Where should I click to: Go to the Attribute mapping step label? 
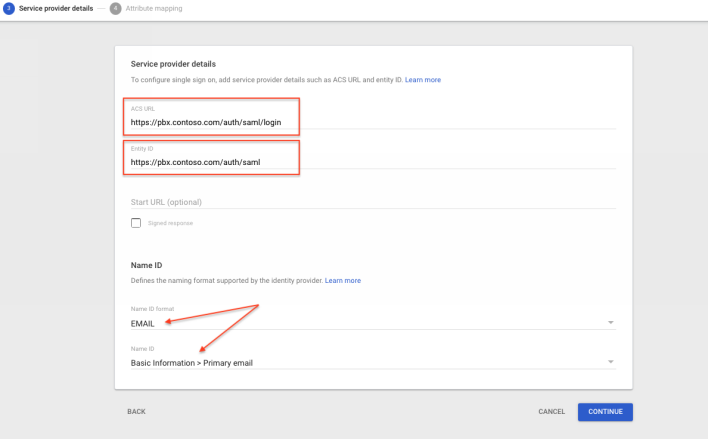click(154, 8)
